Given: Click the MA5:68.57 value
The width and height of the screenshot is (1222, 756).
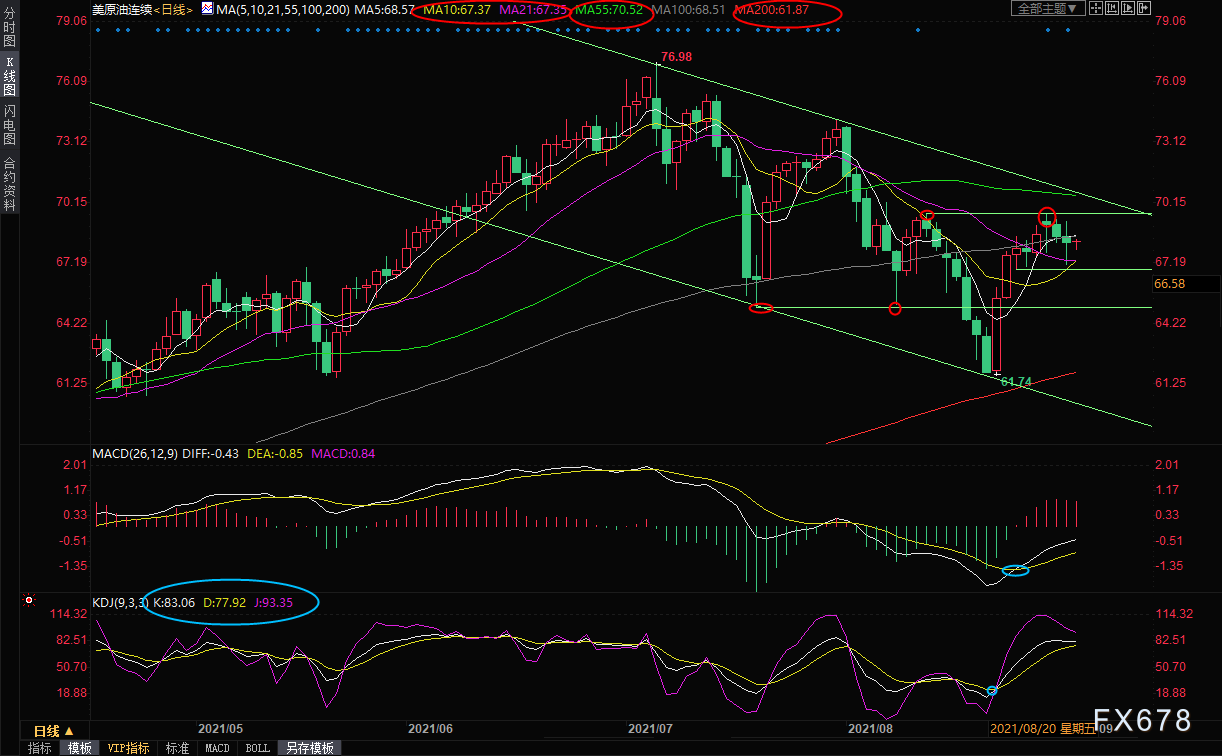Looking at the screenshot, I should [385, 9].
